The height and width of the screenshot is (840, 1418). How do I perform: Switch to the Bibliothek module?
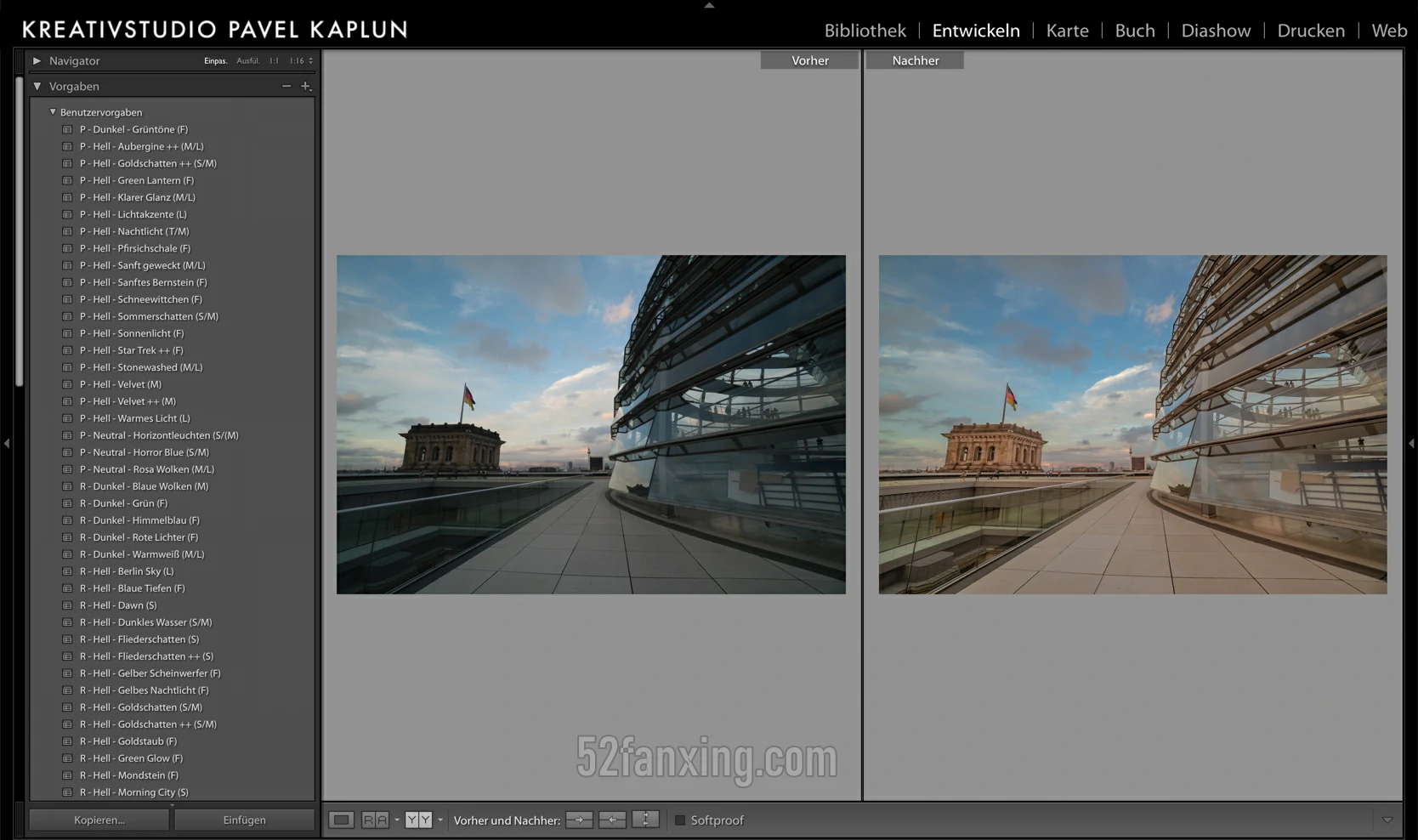[x=865, y=31]
